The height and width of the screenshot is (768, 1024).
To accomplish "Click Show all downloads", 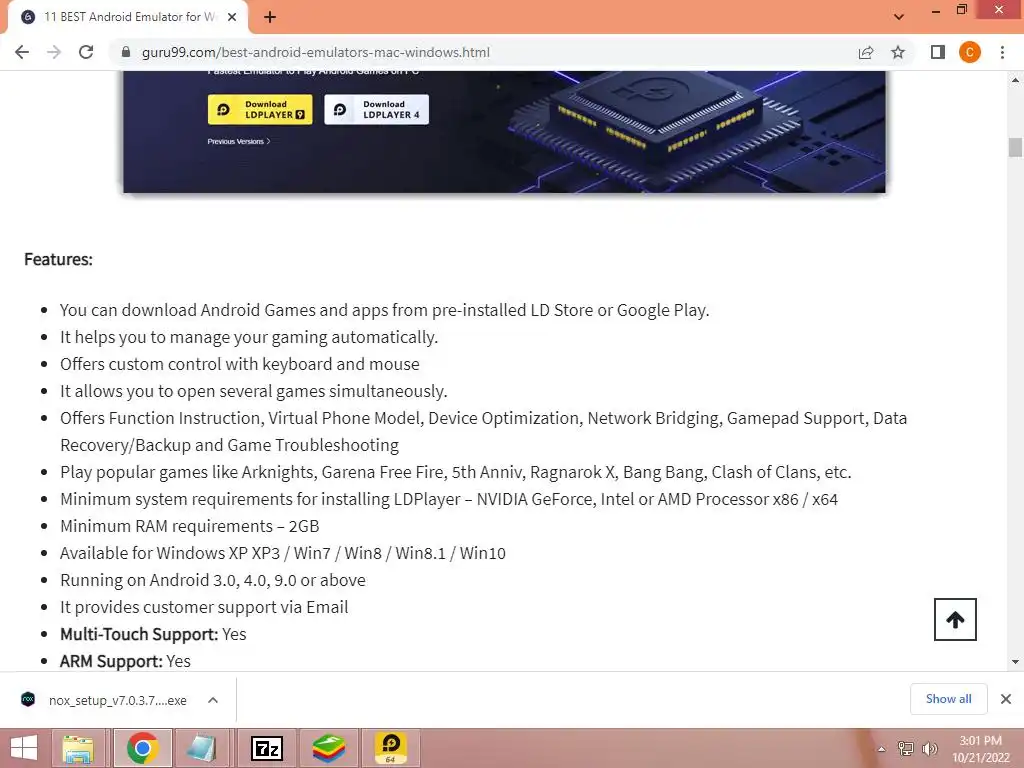I will [x=948, y=699].
